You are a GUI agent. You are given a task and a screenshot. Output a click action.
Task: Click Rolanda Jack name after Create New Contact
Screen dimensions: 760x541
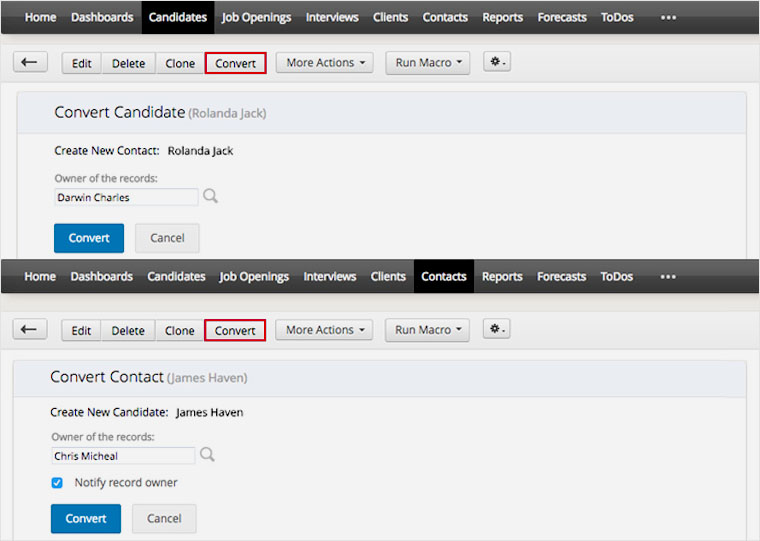pyautogui.click(x=200, y=151)
